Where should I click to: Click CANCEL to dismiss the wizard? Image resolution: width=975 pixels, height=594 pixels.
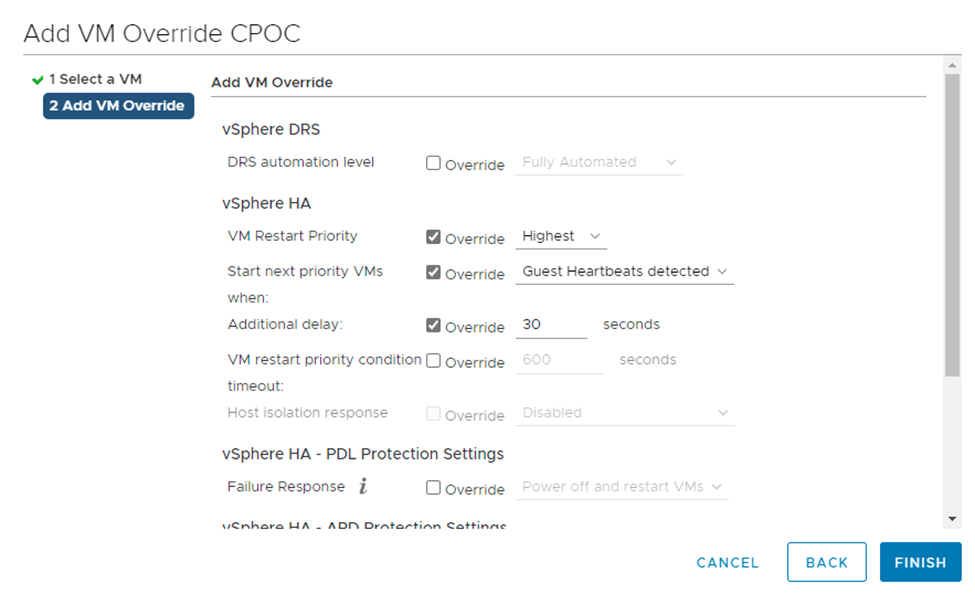click(727, 562)
